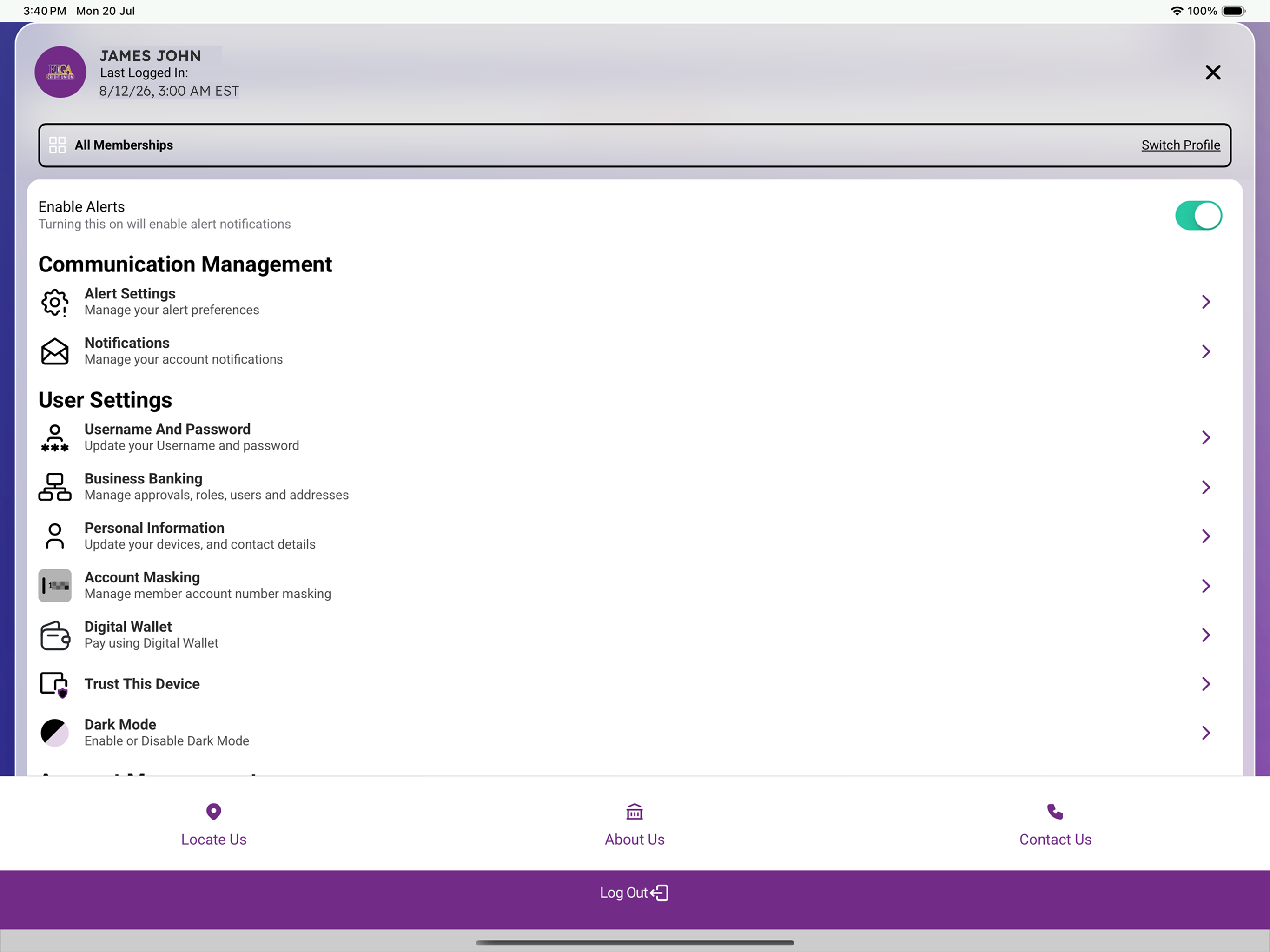1270x952 pixels.
Task: Click the Contact Us phone icon
Action: (1055, 811)
